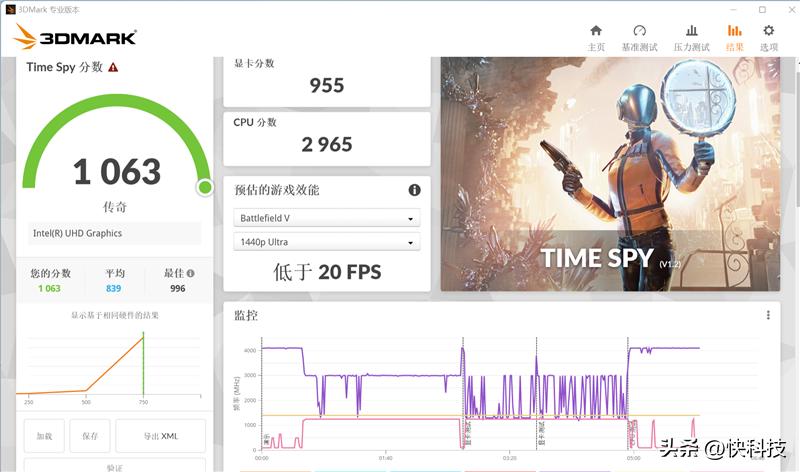Click the 低于 20 FPS estimate text
800x472 pixels.
tap(327, 272)
